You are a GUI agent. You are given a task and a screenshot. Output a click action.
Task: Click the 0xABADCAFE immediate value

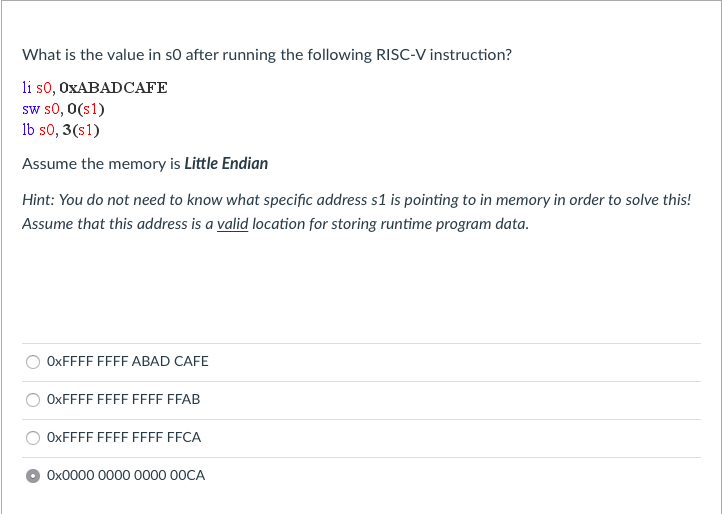point(113,88)
